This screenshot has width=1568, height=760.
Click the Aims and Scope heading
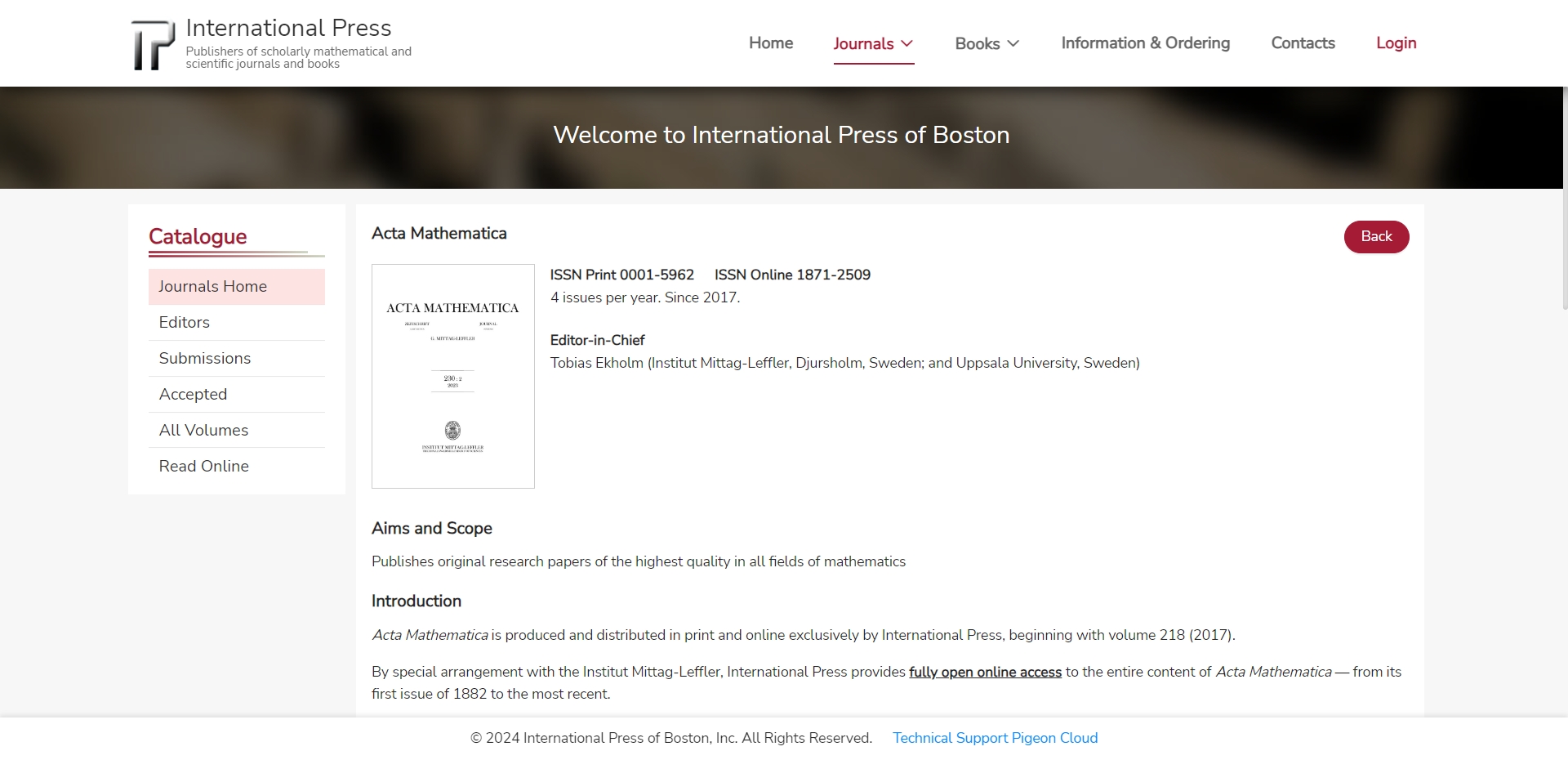(432, 529)
